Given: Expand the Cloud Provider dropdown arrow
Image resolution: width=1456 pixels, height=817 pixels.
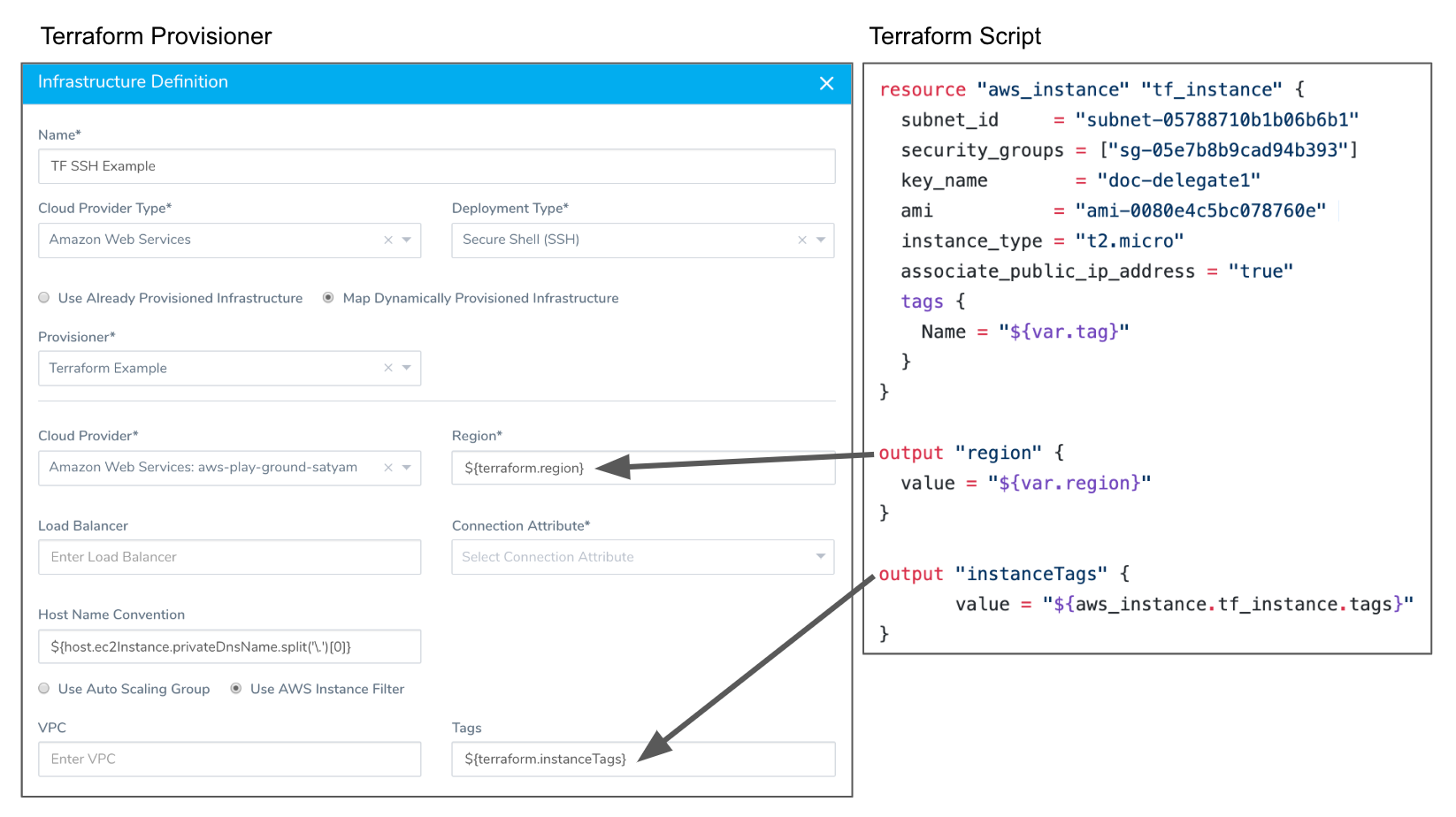Looking at the screenshot, I should 407,467.
